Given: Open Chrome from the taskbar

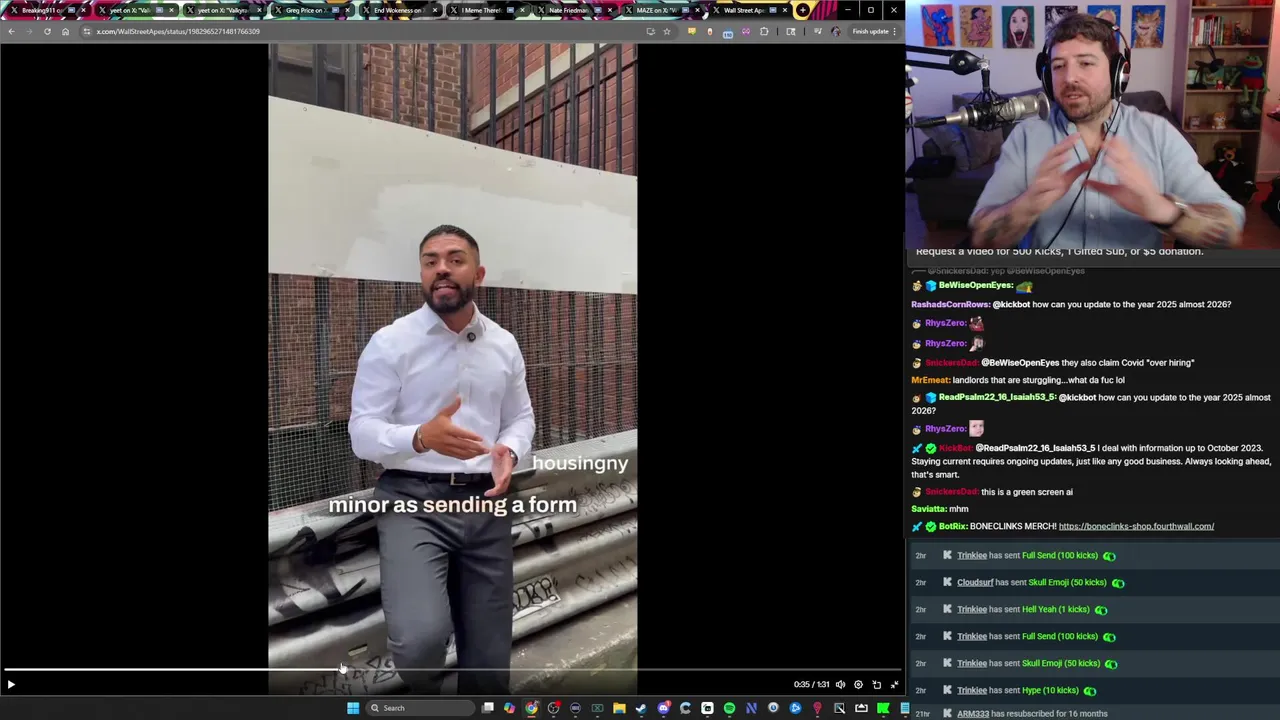Looking at the screenshot, I should coord(531,708).
